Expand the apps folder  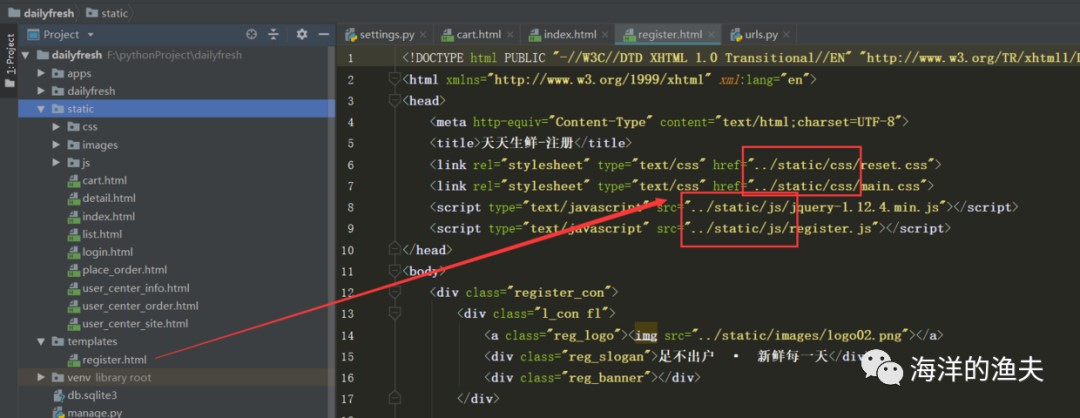[41, 73]
